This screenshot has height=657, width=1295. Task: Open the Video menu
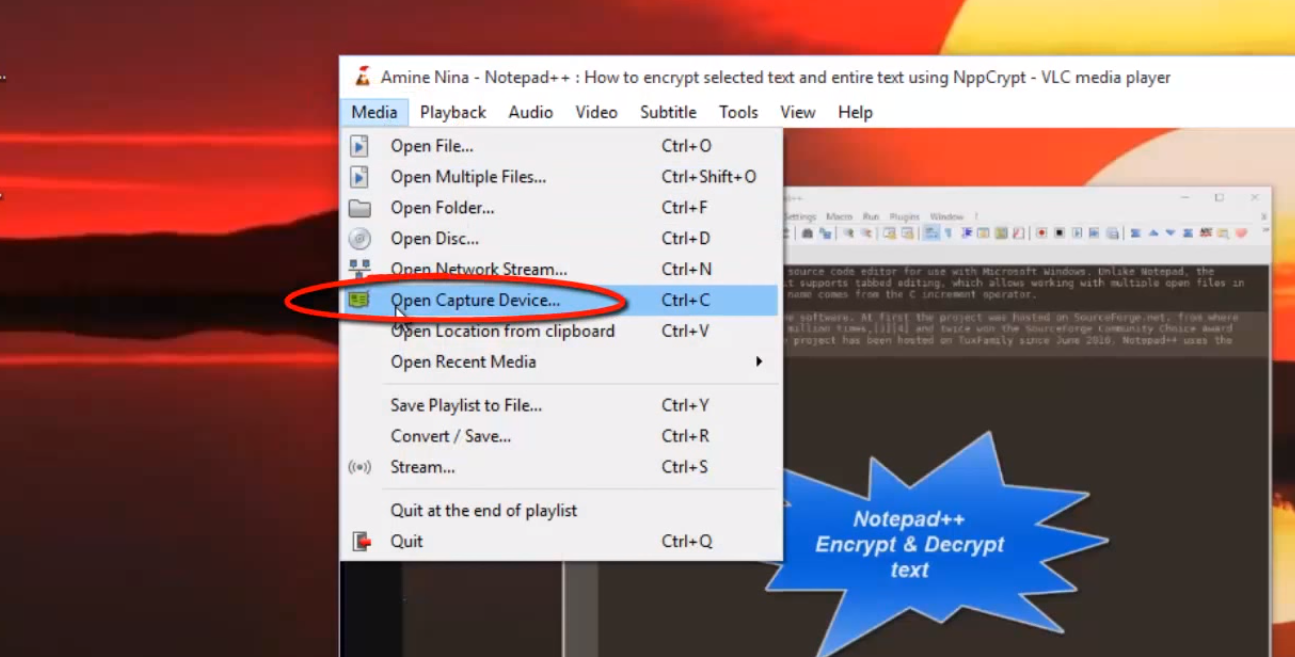coord(596,112)
